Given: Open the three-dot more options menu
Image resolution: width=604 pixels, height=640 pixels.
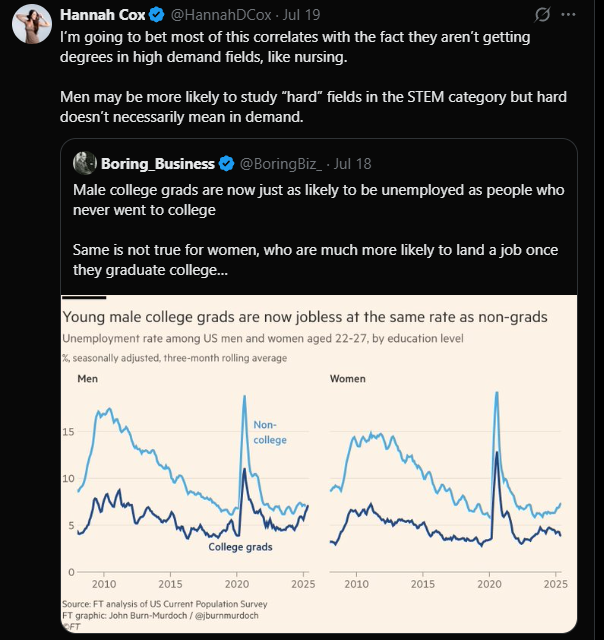Looking at the screenshot, I should (x=568, y=15).
